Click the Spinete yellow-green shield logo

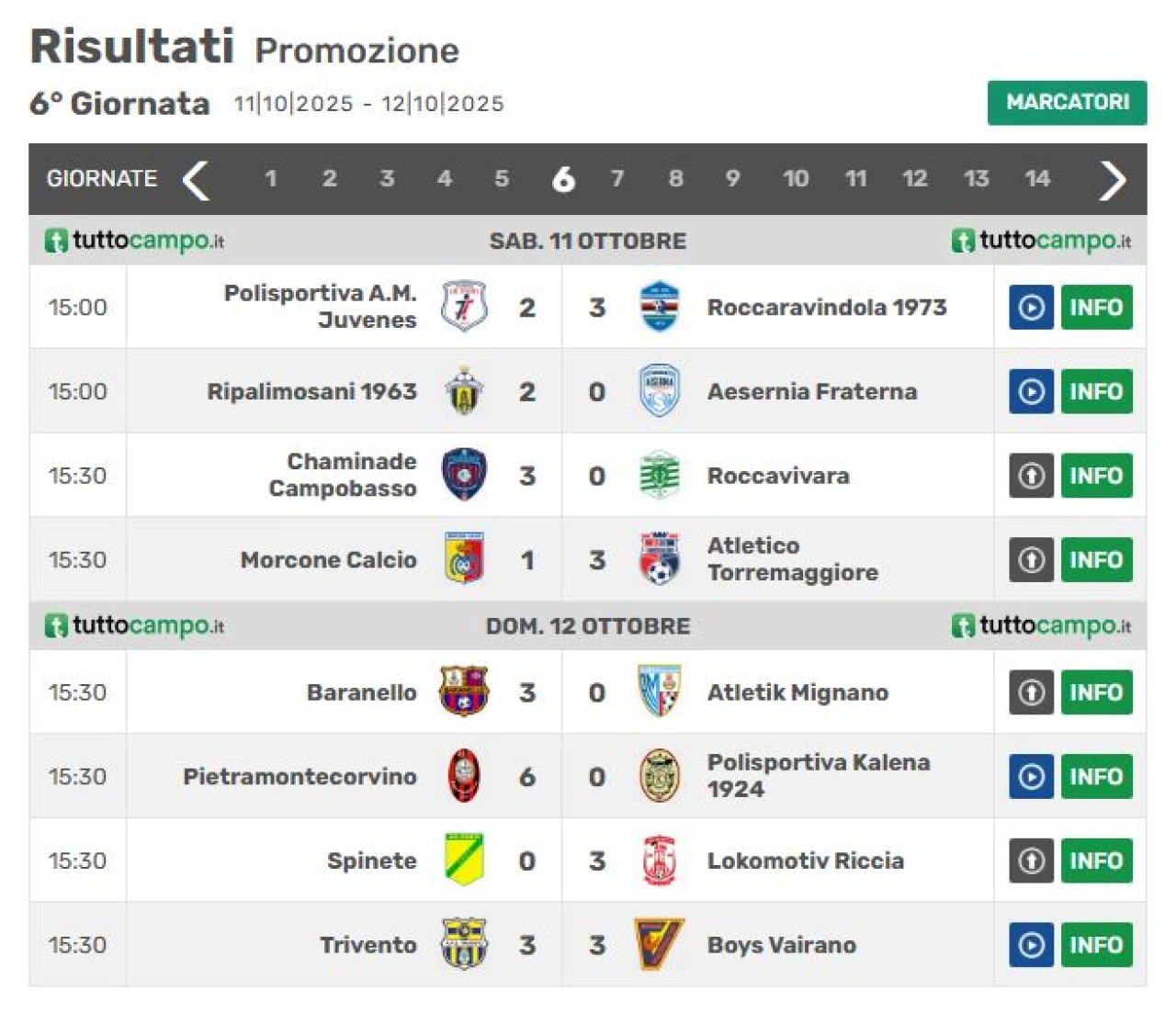pos(464,860)
